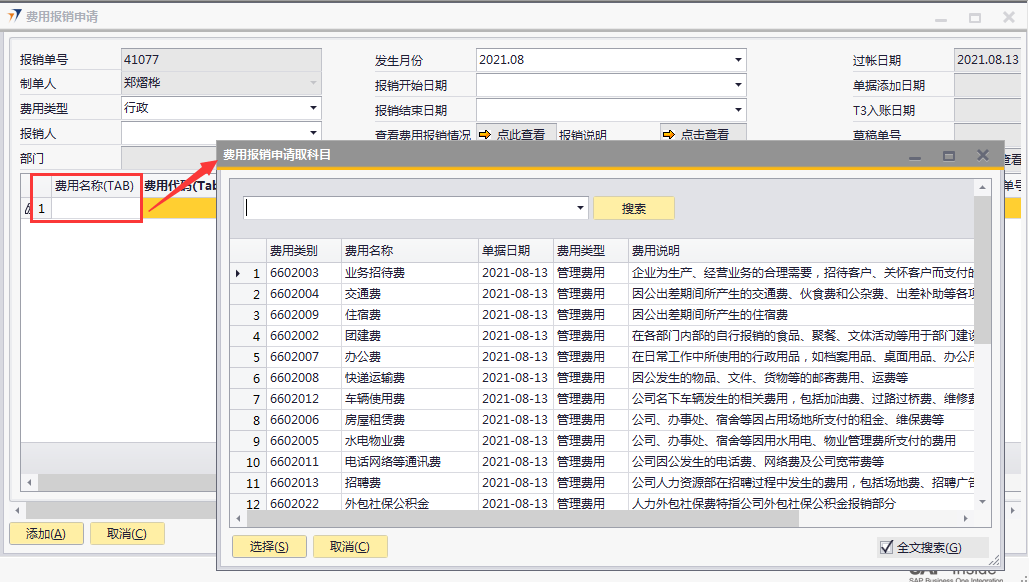The image size is (1029, 582).
Task: Minimize the 费用报销申请取科目 dialog
Action: coord(914,155)
